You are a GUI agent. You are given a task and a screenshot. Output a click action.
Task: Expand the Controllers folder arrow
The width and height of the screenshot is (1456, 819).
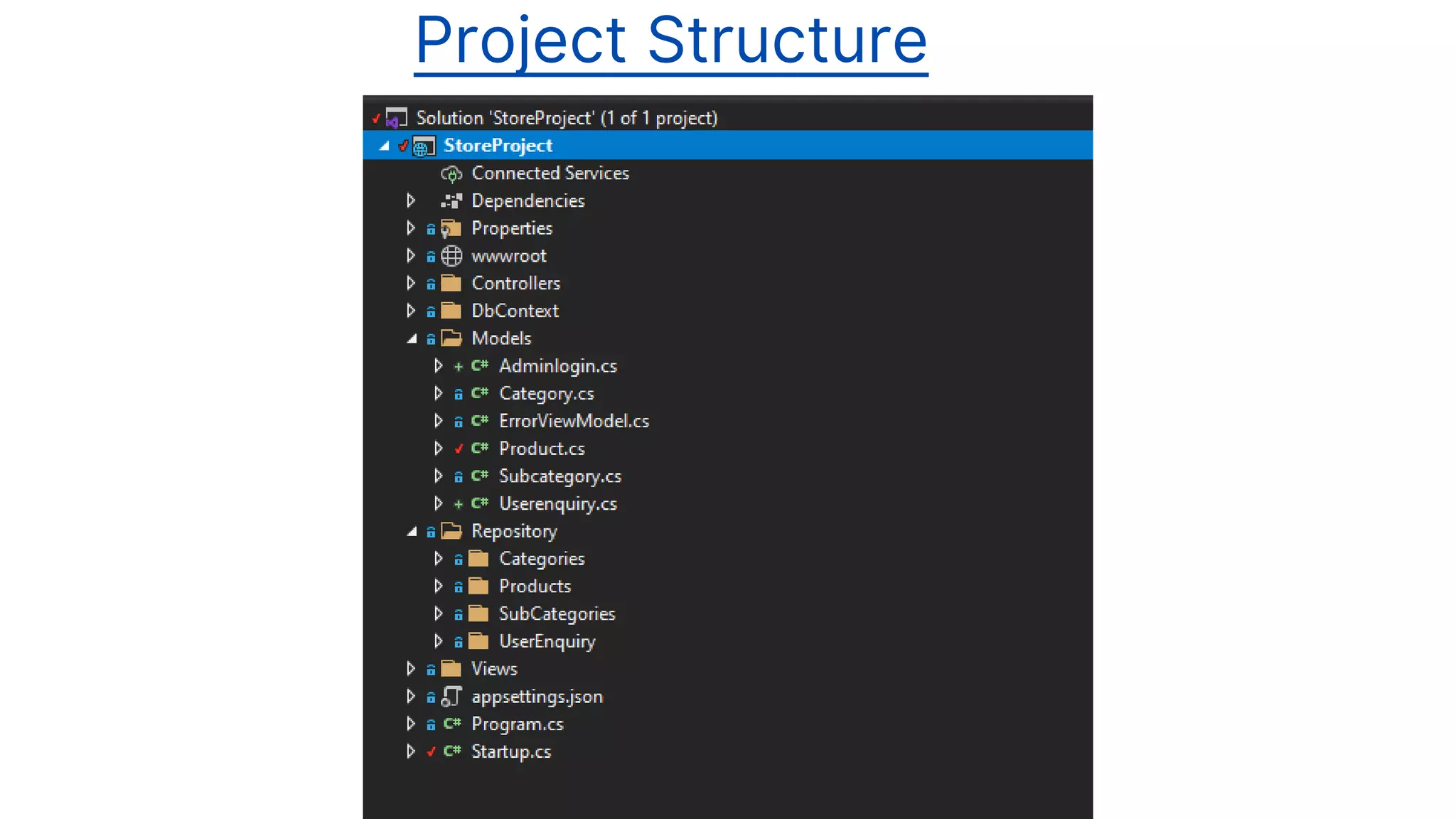(411, 284)
